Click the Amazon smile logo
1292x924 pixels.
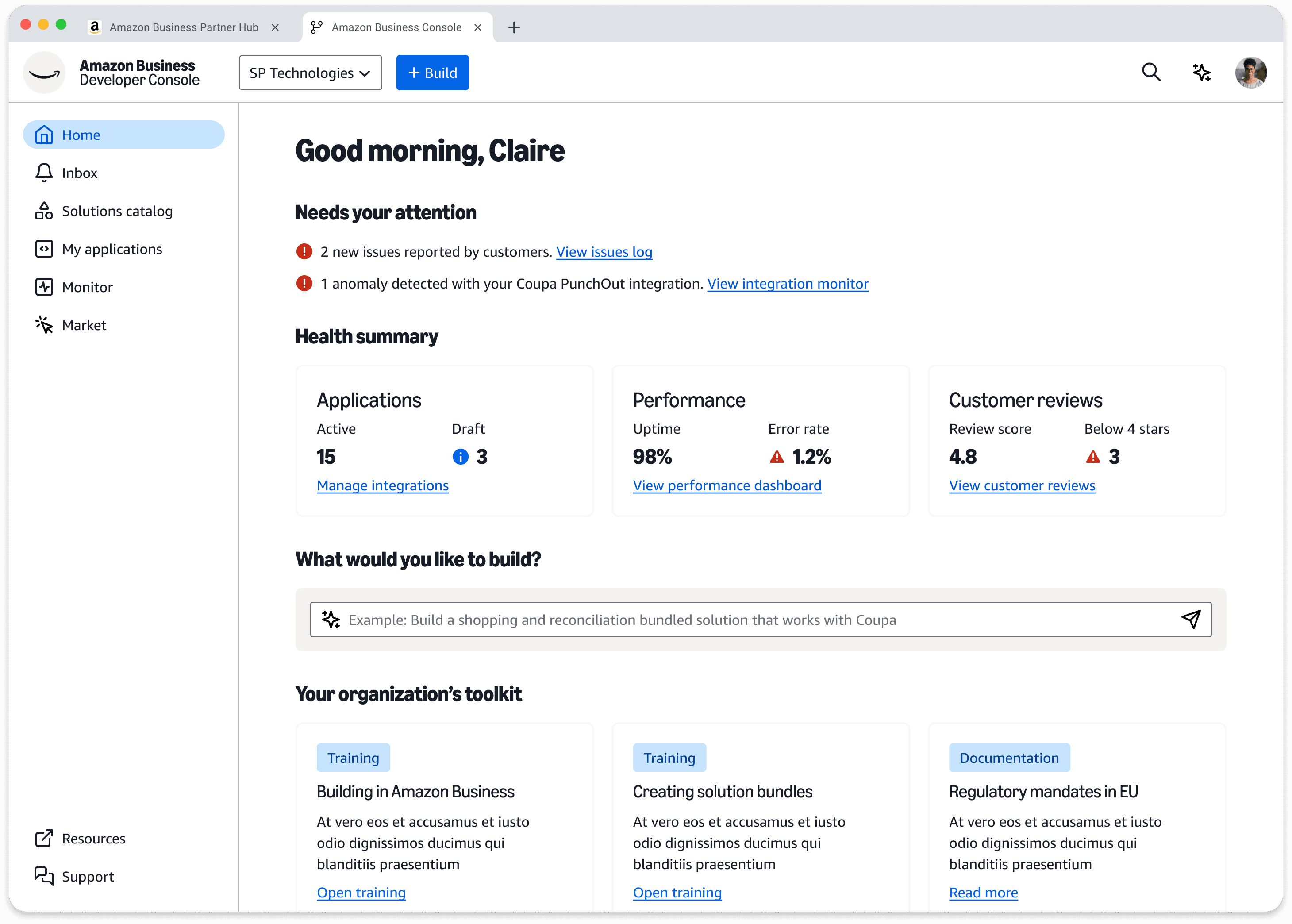coord(44,73)
